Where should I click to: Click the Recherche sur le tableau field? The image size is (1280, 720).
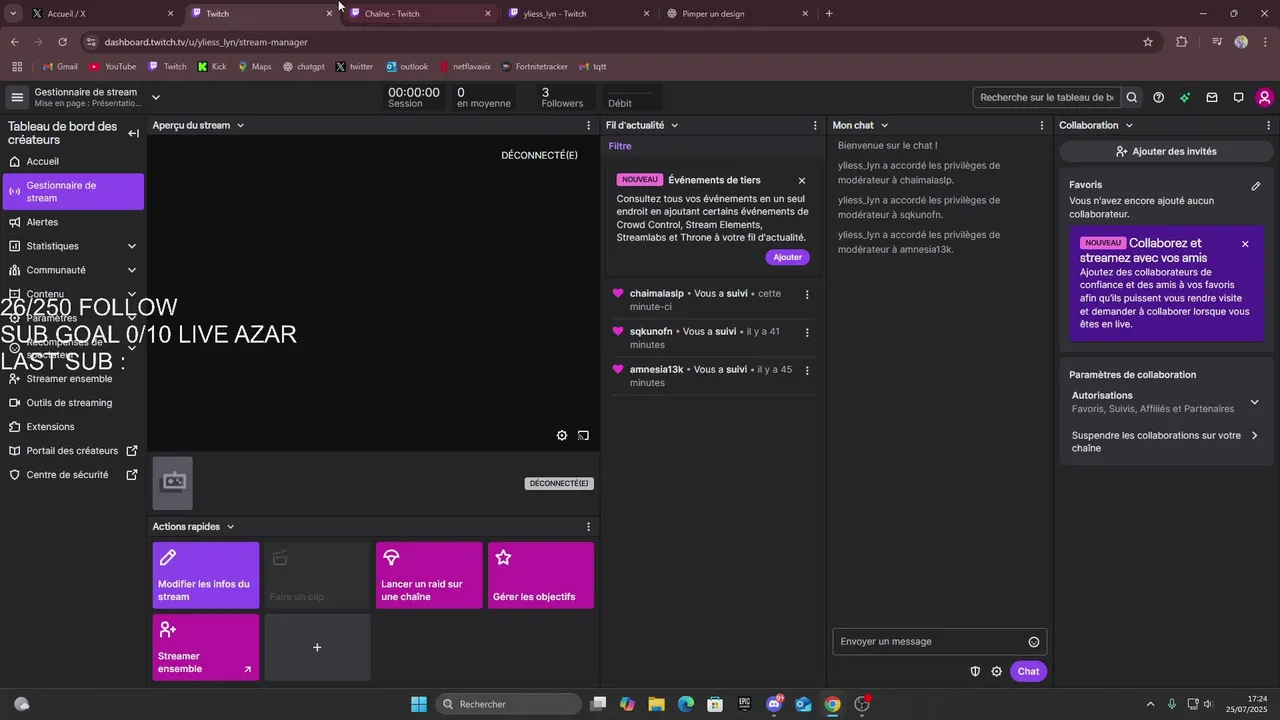coord(1047,97)
